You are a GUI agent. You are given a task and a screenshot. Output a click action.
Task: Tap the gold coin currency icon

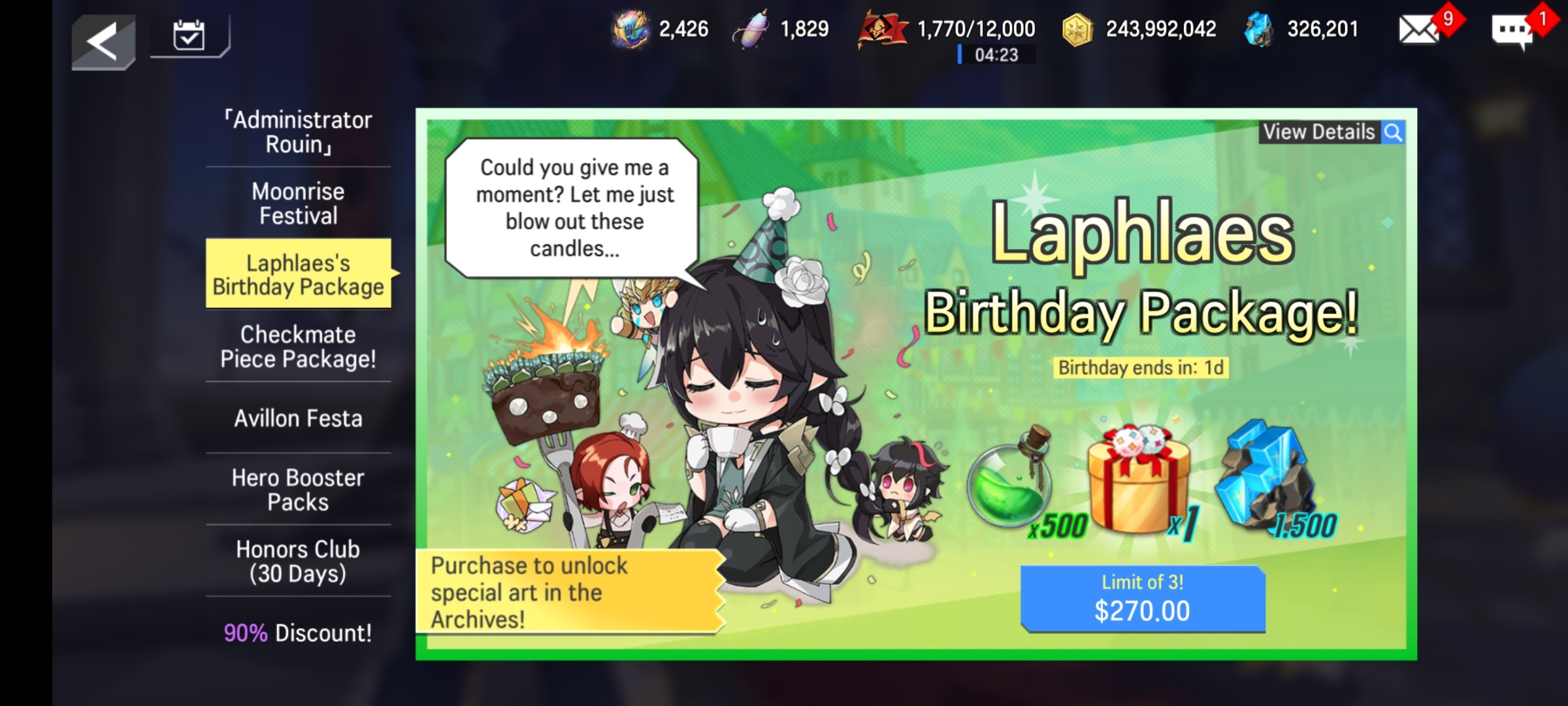(1077, 30)
